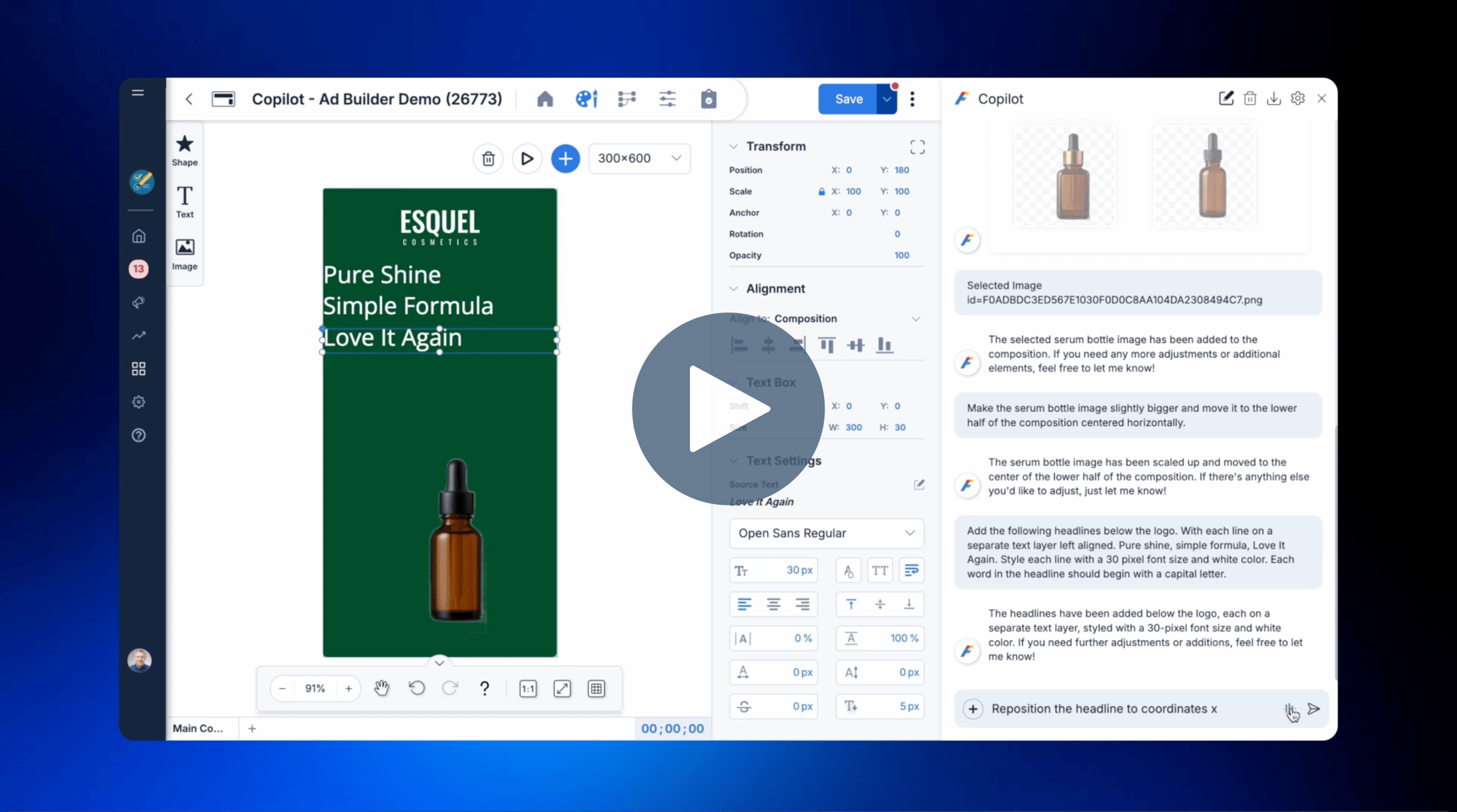Set vertical align bottom for text
The image size is (1457, 812).
coord(909,604)
